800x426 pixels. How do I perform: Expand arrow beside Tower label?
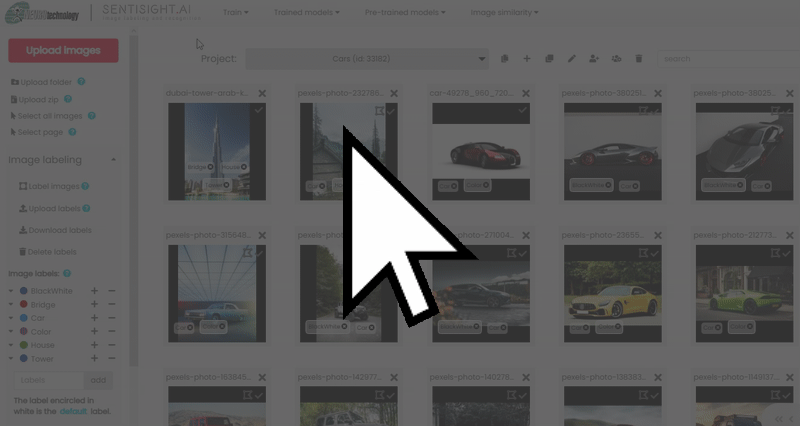[x=11, y=359]
